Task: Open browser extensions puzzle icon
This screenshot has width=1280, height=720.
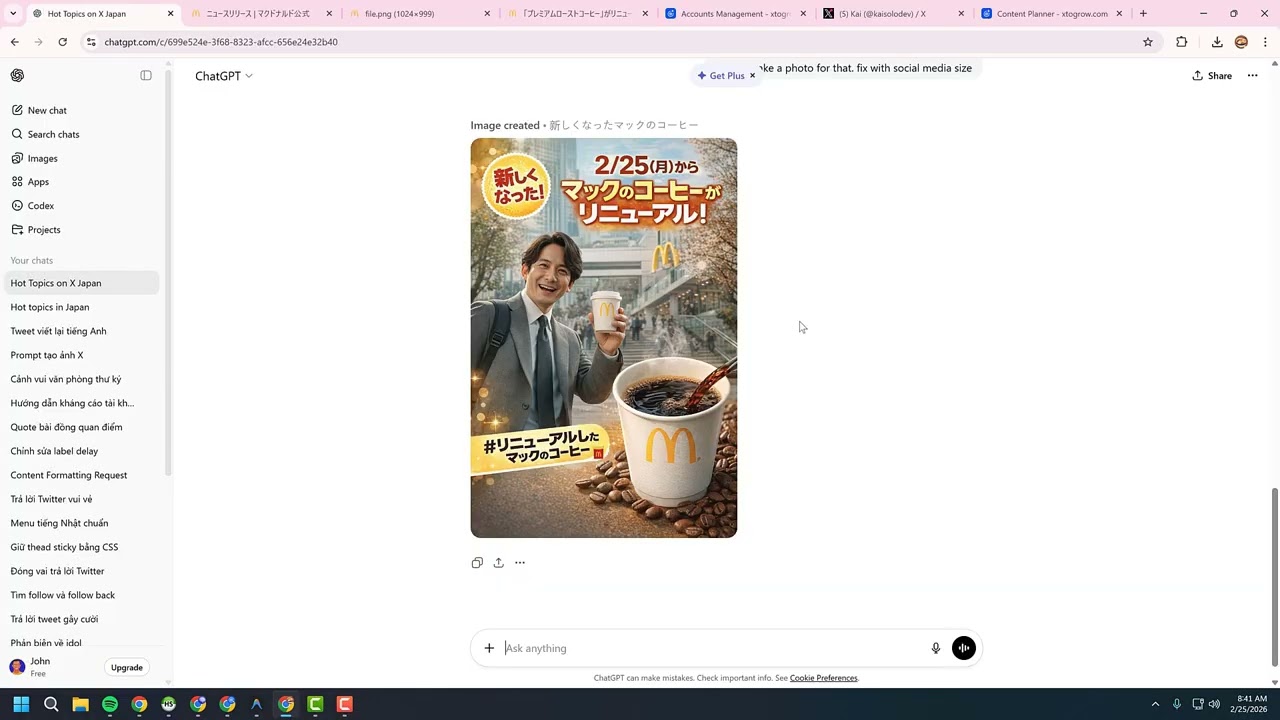Action: coord(1182,42)
